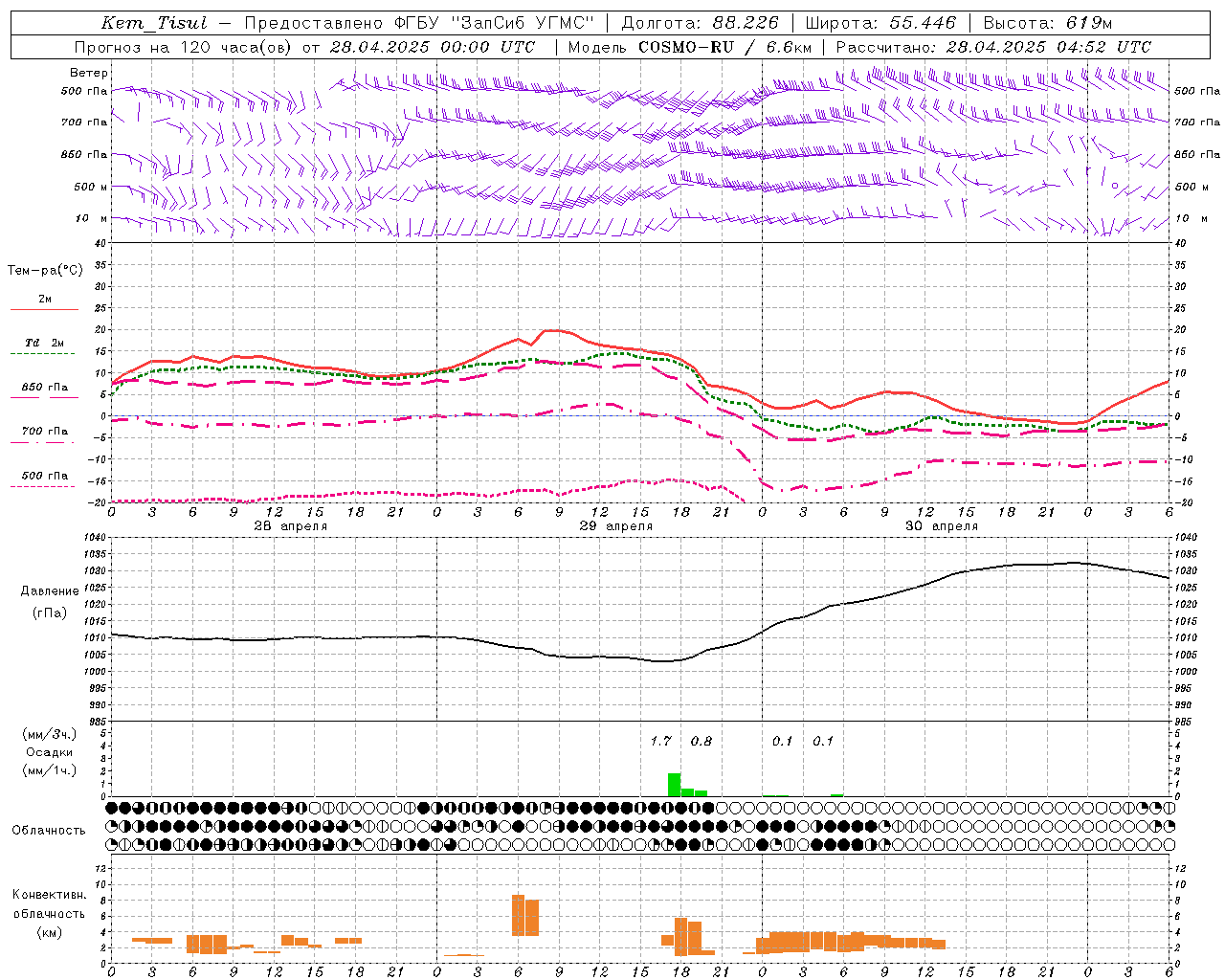Click the Облачность panel label
Image resolution: width=1225 pixels, height=980 pixels.
49,830
